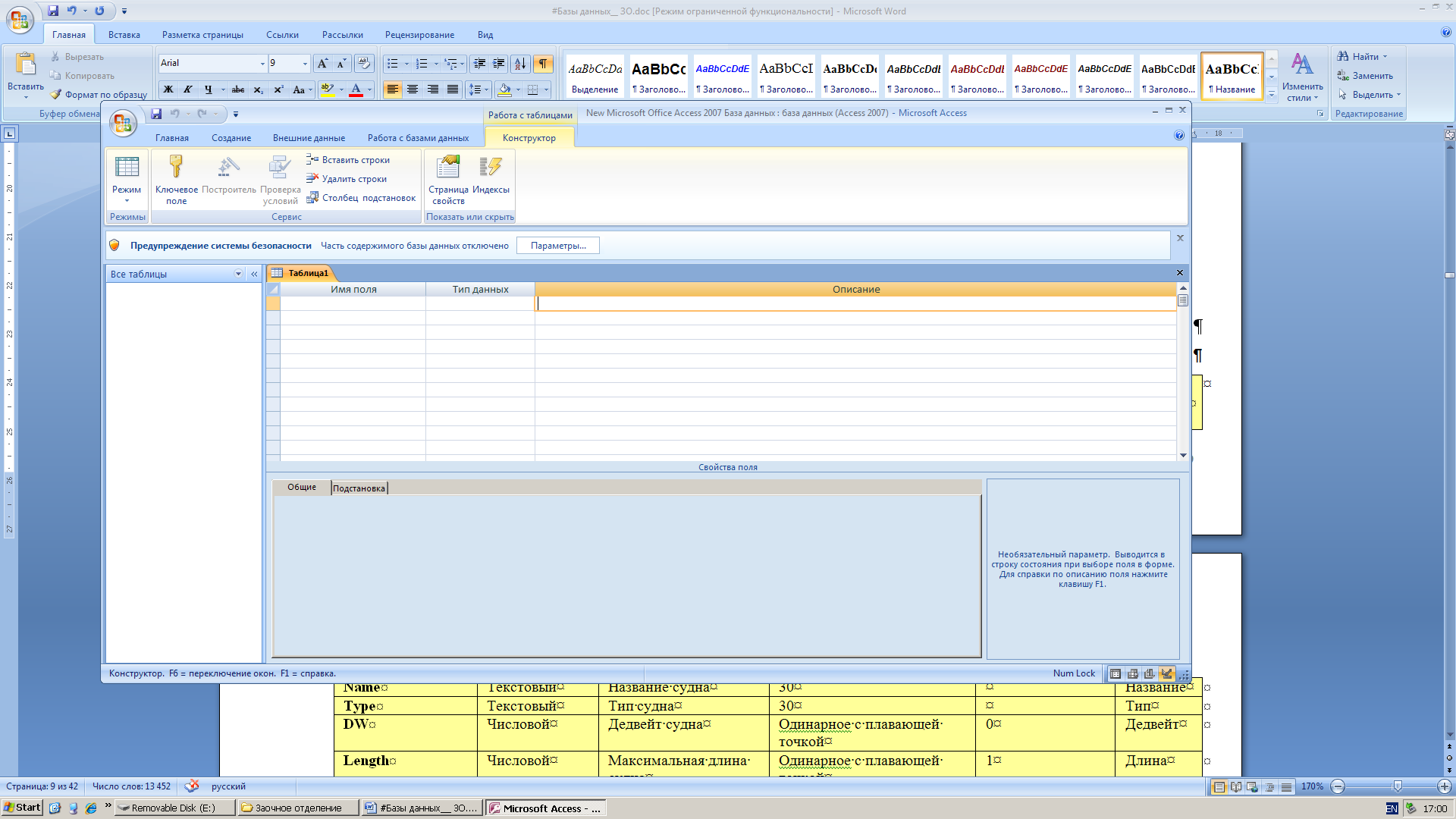Click the spelling check icon in Word status bar
This screenshot has height=819, width=1456.
(193, 786)
